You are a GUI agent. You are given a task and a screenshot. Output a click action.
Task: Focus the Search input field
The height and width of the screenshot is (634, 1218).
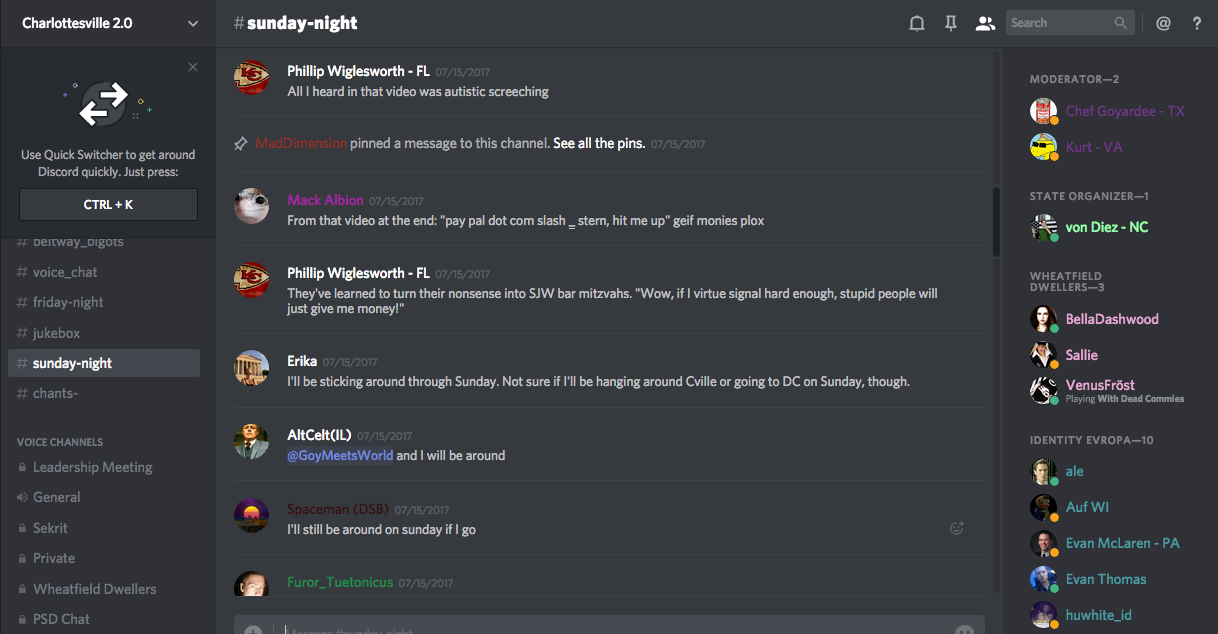[x=1058, y=23]
